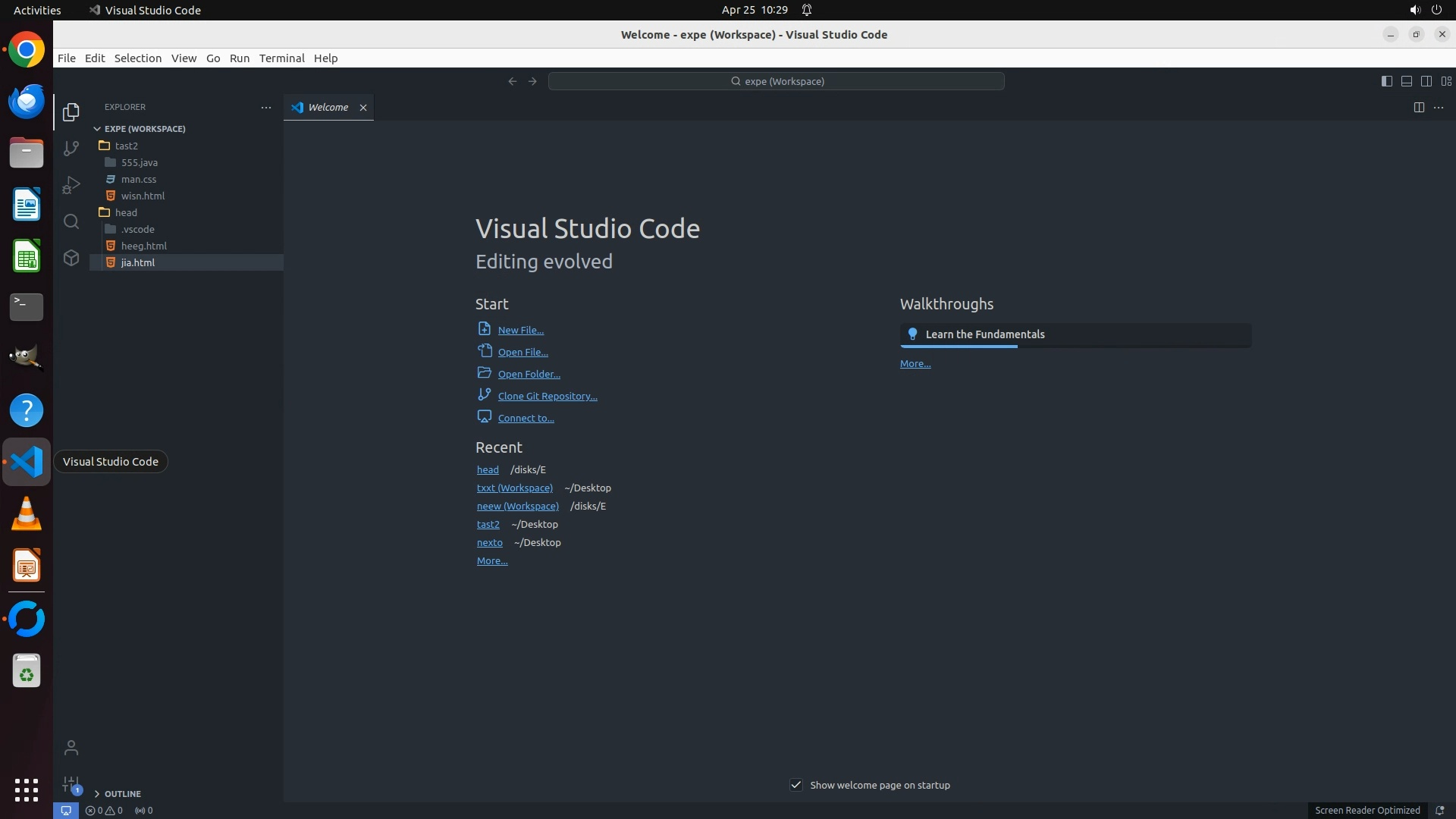
Task: Collapse the EXPE (WORKSPACE) section
Action: coord(144,129)
